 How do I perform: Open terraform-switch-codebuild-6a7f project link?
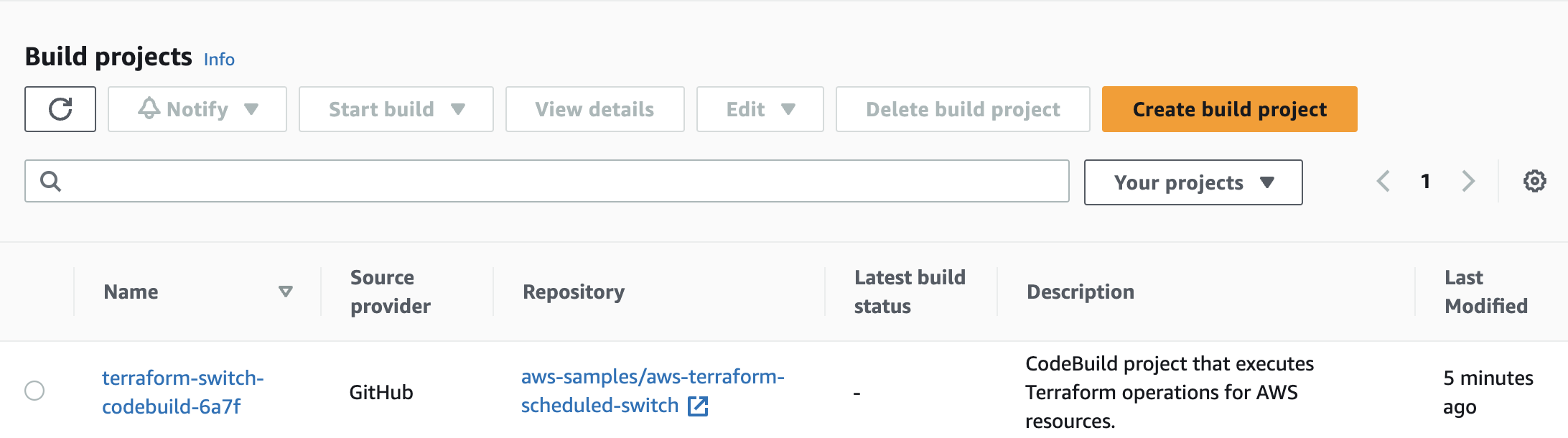[x=183, y=392]
